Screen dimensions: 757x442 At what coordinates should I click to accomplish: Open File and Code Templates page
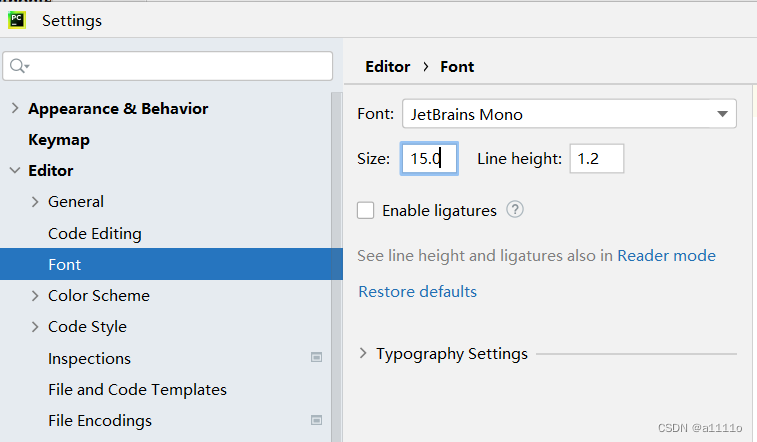[x=137, y=389]
